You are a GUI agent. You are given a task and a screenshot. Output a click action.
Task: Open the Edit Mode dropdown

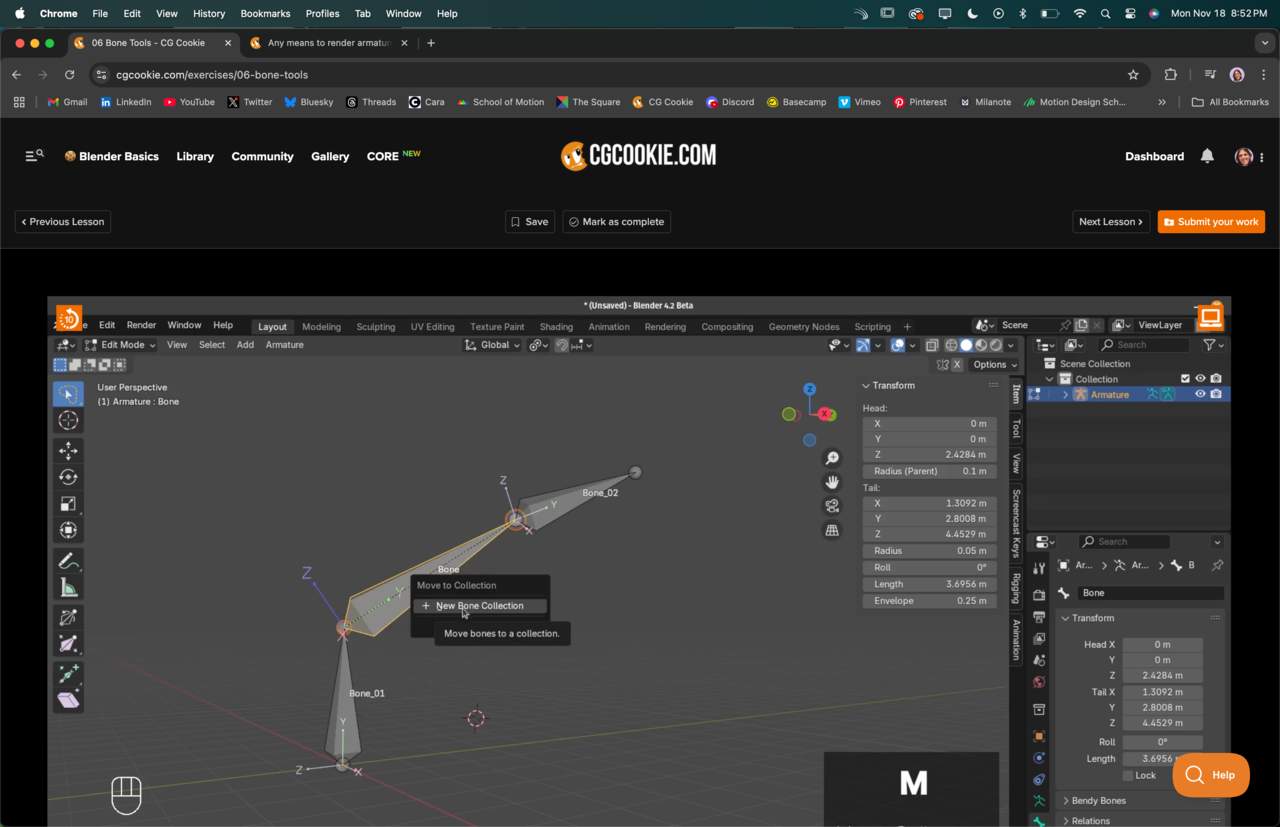[121, 345]
